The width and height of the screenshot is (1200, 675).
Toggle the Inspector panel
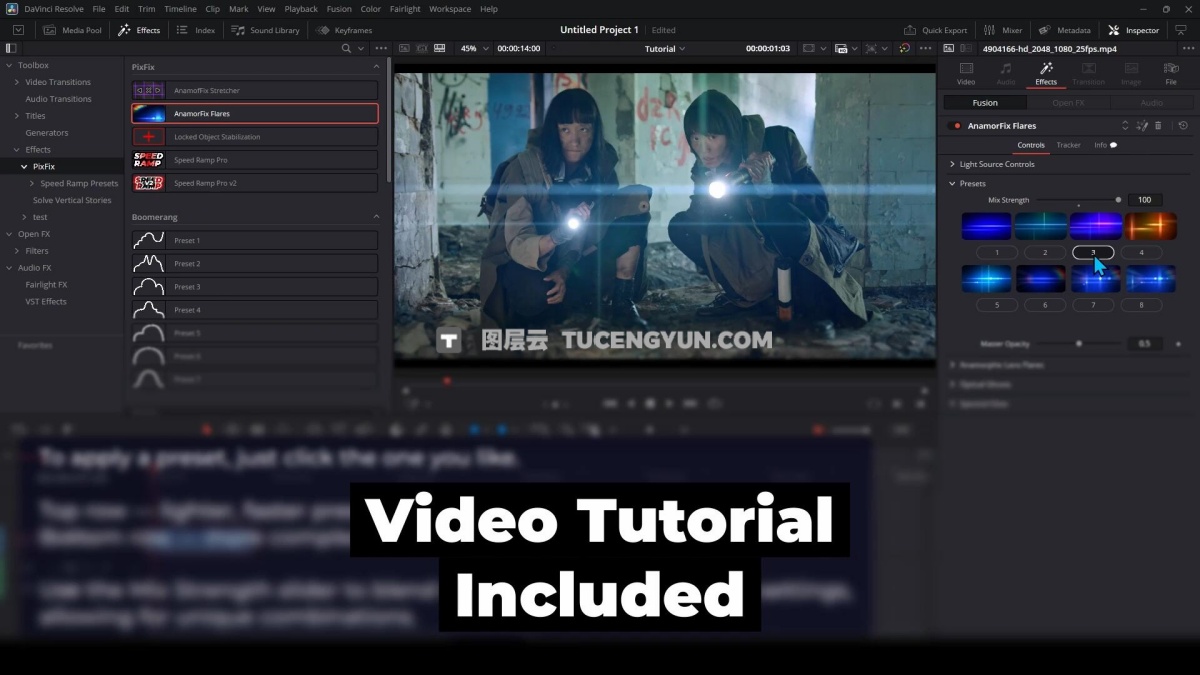(x=1134, y=30)
